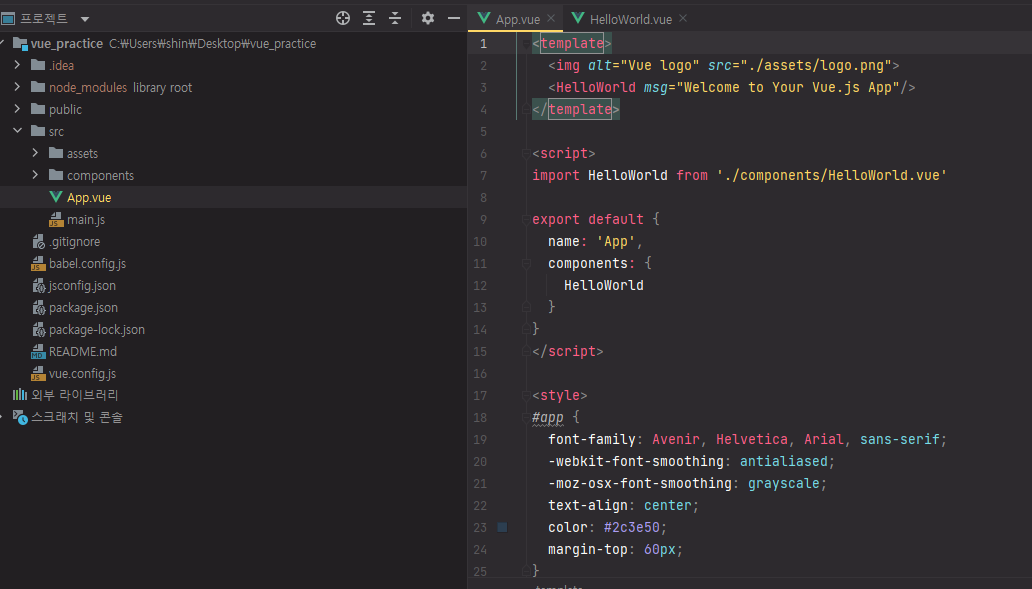Click line number 7 in the gutter
Viewport: 1032px width, 589px height.
(x=483, y=176)
